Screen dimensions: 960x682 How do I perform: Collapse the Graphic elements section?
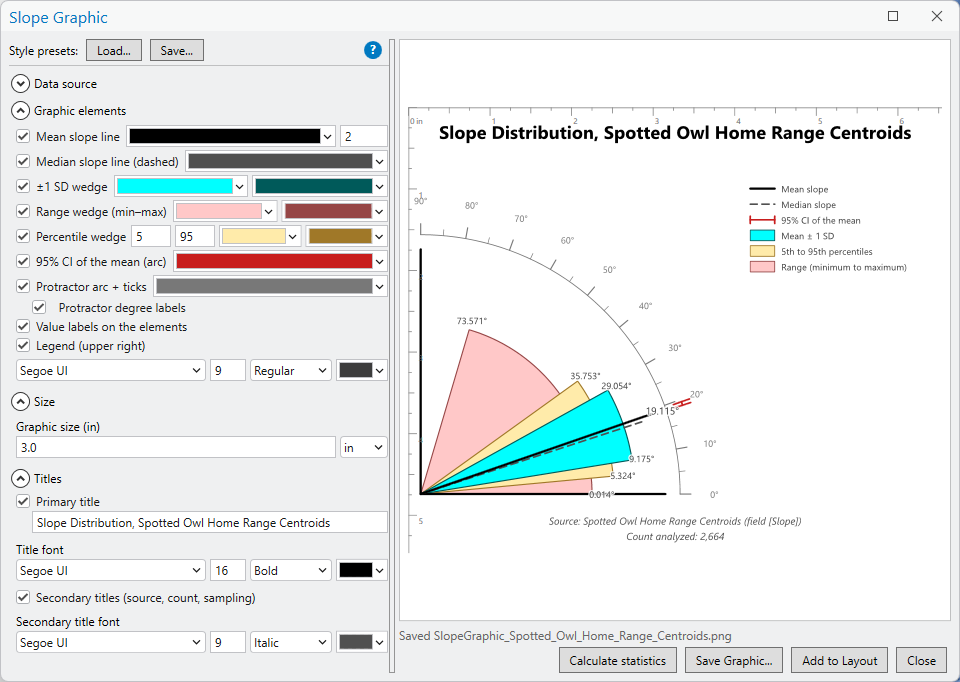click(20, 111)
